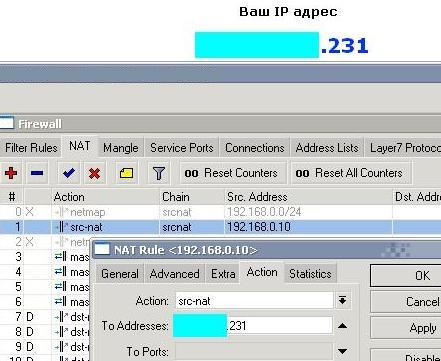Open the Advanced tab in NAT Rule
Screen dimensions: 441x361
pyautogui.click(x=174, y=274)
